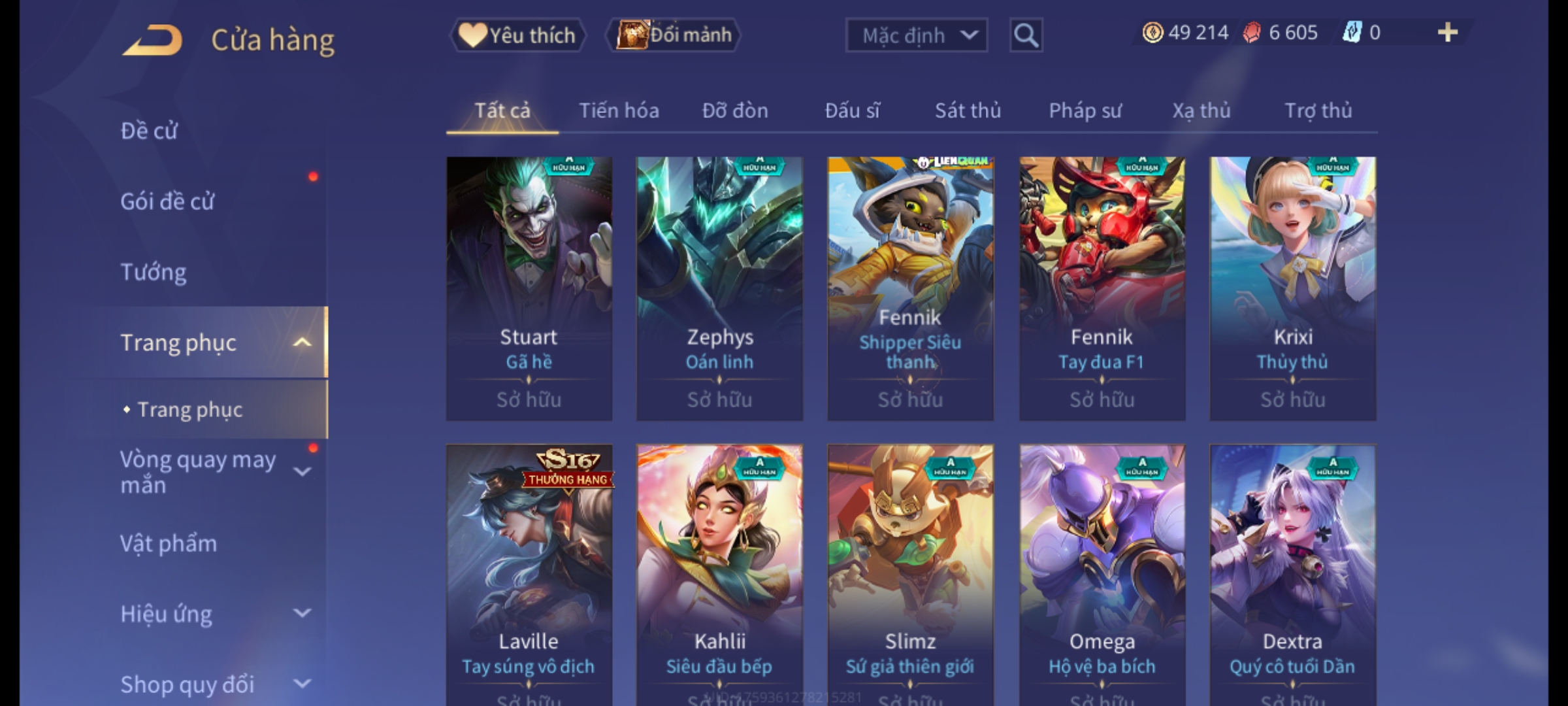Image resolution: width=1568 pixels, height=706 pixels.
Task: Switch to the Sát thủ tab
Action: pos(968,110)
